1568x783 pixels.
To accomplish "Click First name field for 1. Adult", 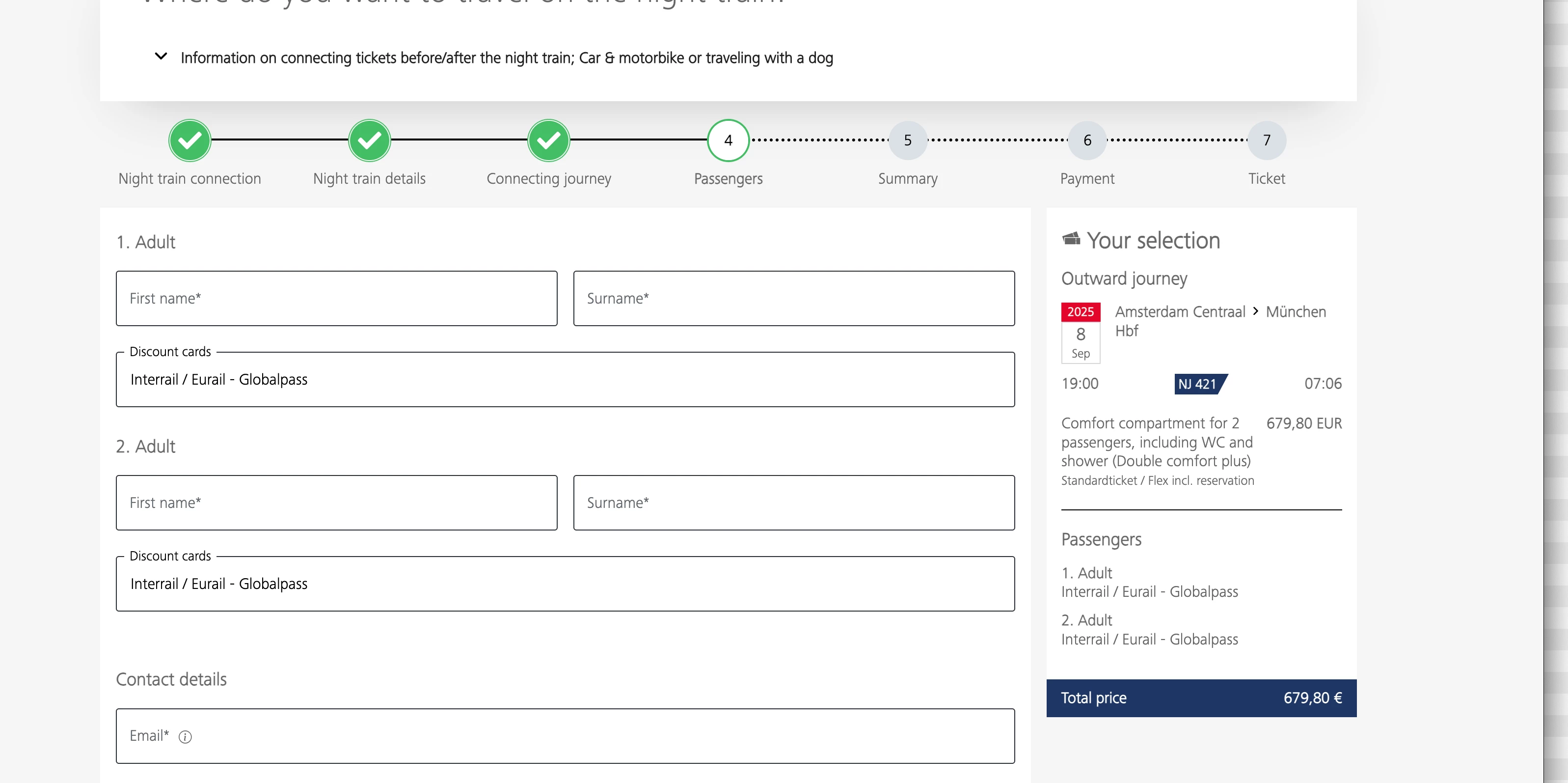I will pyautogui.click(x=336, y=298).
